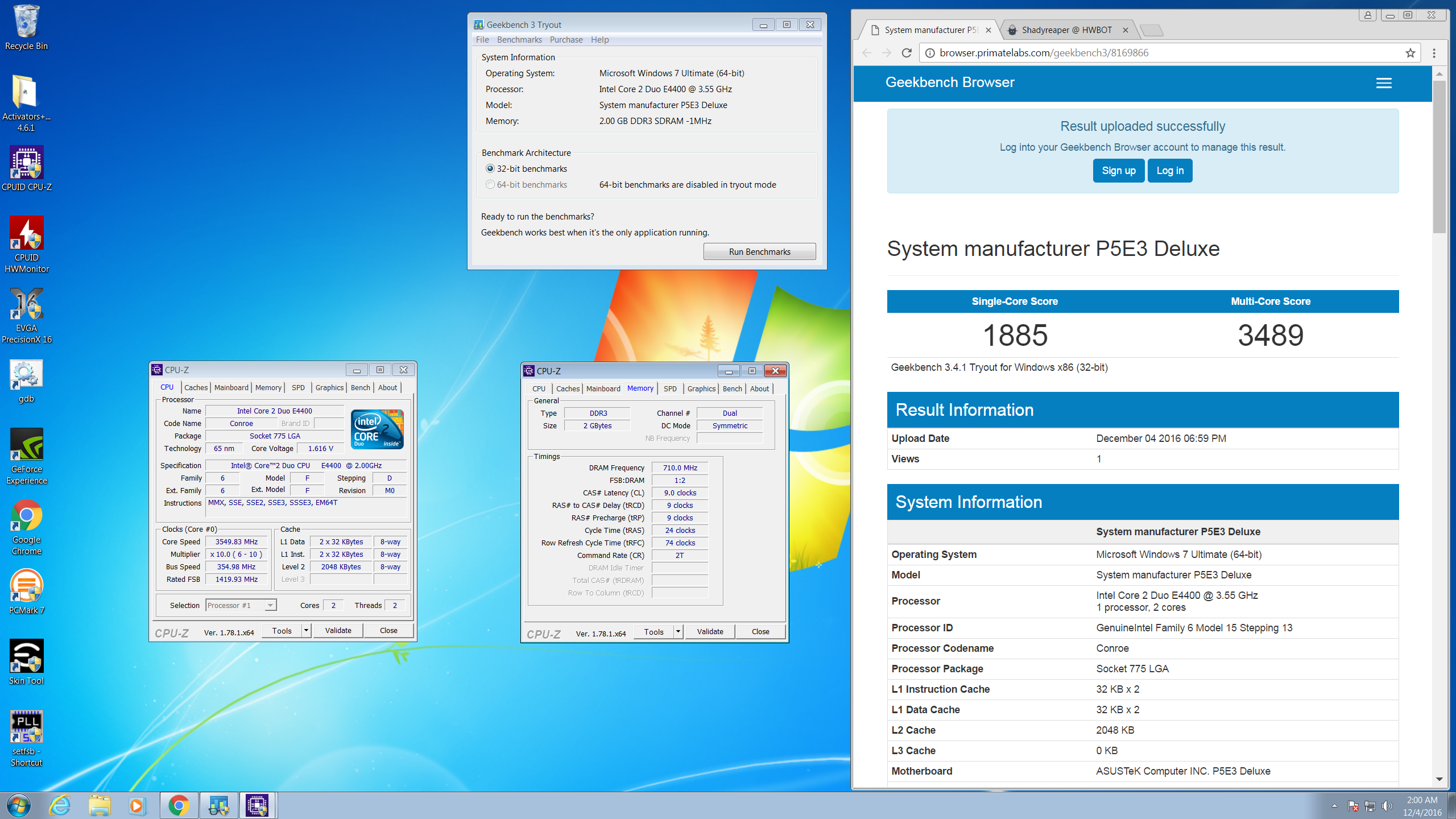Click the Intel Core 2 Duo logo

tap(378, 429)
